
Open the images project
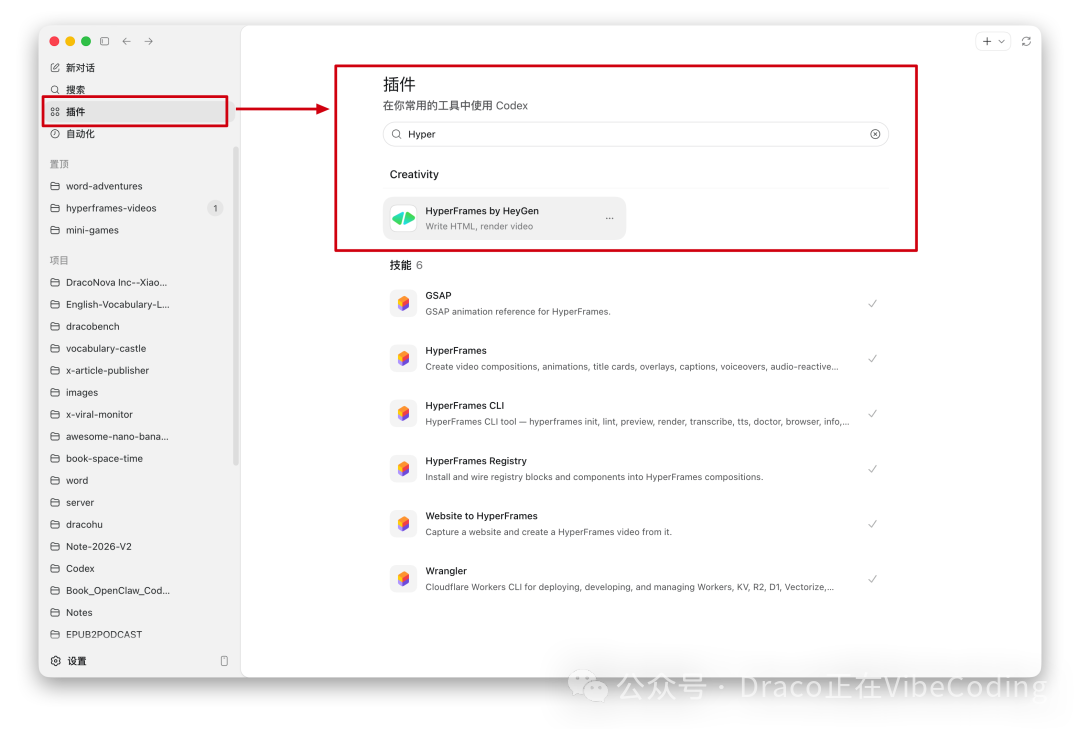(x=137, y=393)
